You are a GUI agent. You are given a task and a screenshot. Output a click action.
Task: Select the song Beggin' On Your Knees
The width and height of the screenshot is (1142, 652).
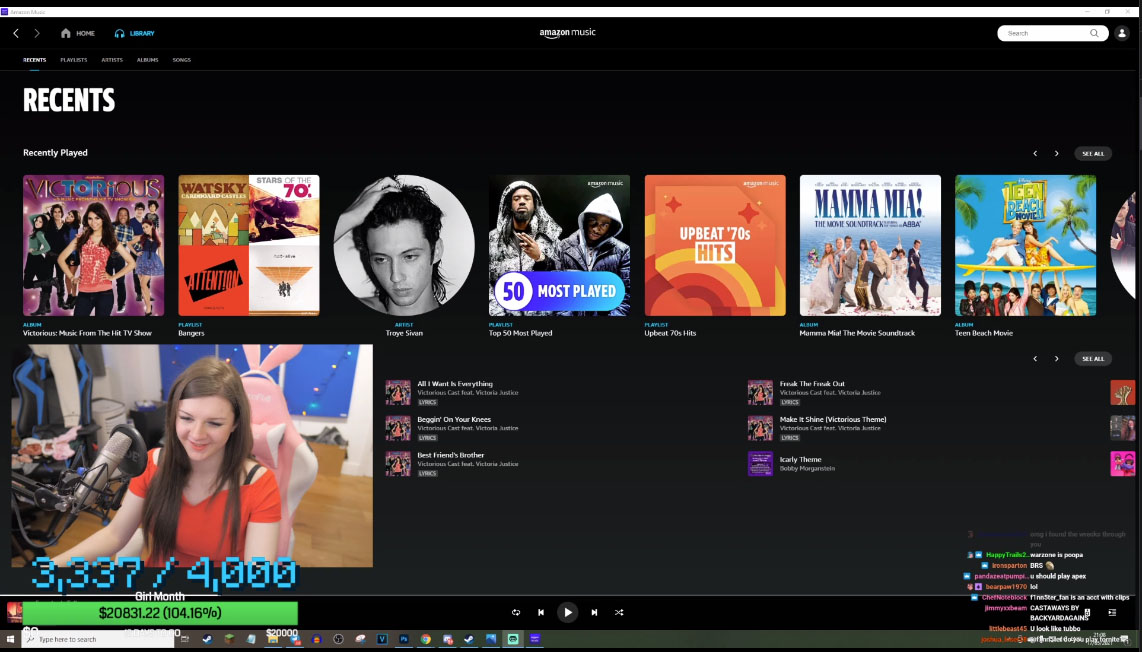pyautogui.click(x=454, y=420)
